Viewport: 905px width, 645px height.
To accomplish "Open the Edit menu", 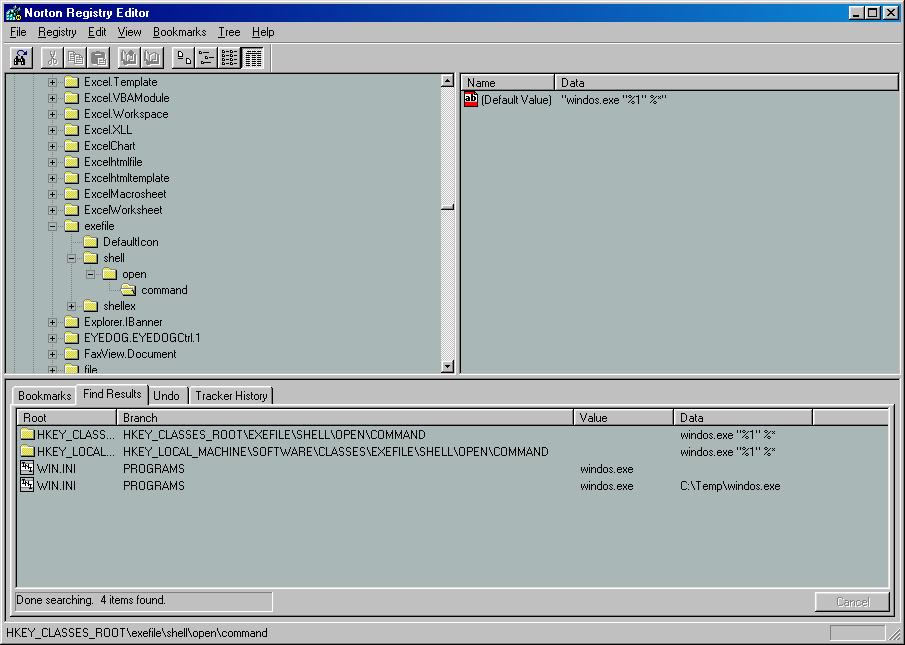I will pos(96,32).
